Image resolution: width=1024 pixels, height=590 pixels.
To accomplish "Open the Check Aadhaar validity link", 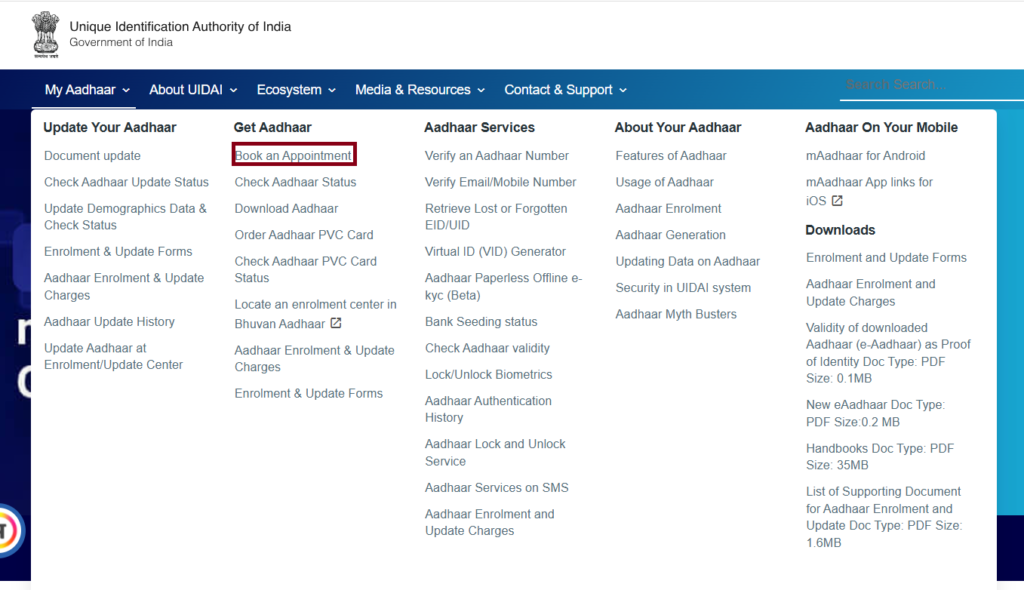I will point(487,348).
